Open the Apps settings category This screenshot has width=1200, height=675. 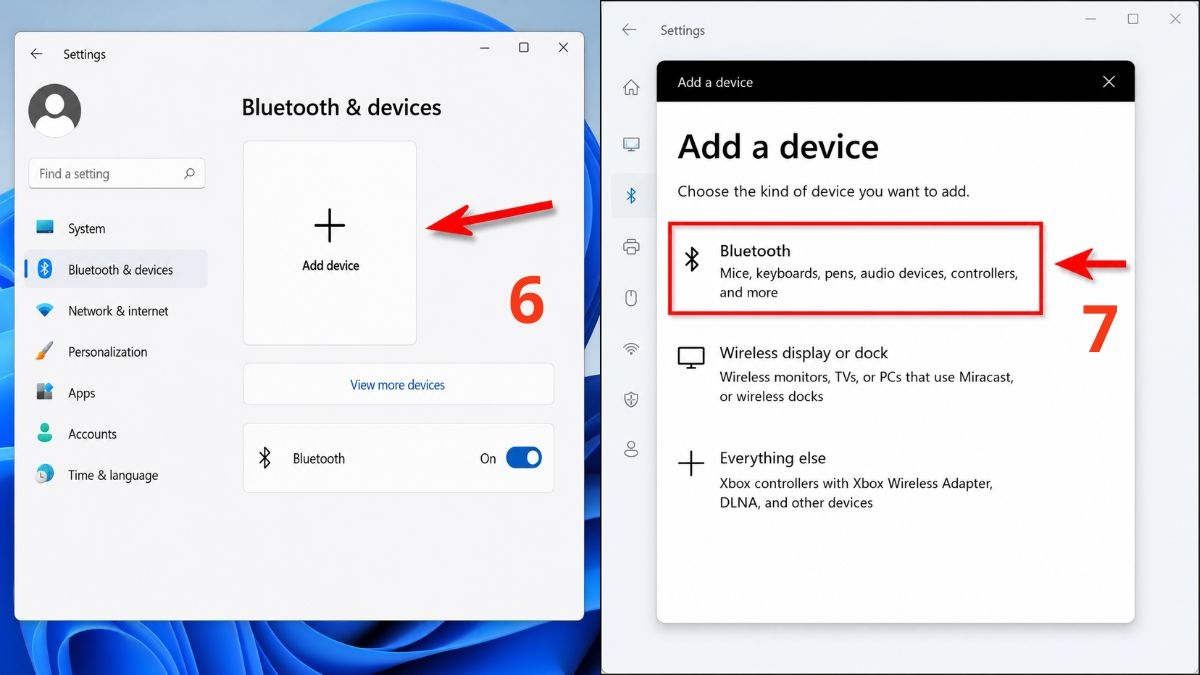coord(116,393)
